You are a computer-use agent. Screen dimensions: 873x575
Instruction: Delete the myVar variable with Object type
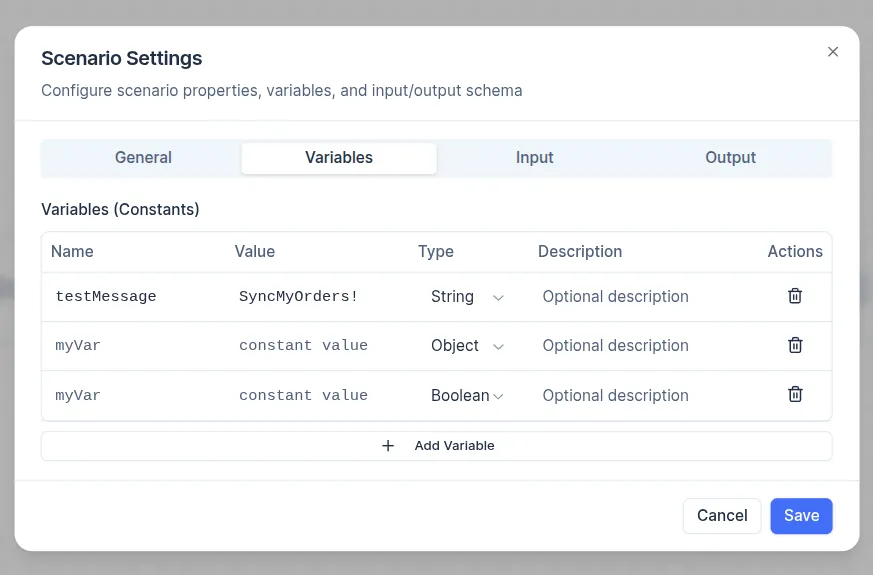coord(795,345)
